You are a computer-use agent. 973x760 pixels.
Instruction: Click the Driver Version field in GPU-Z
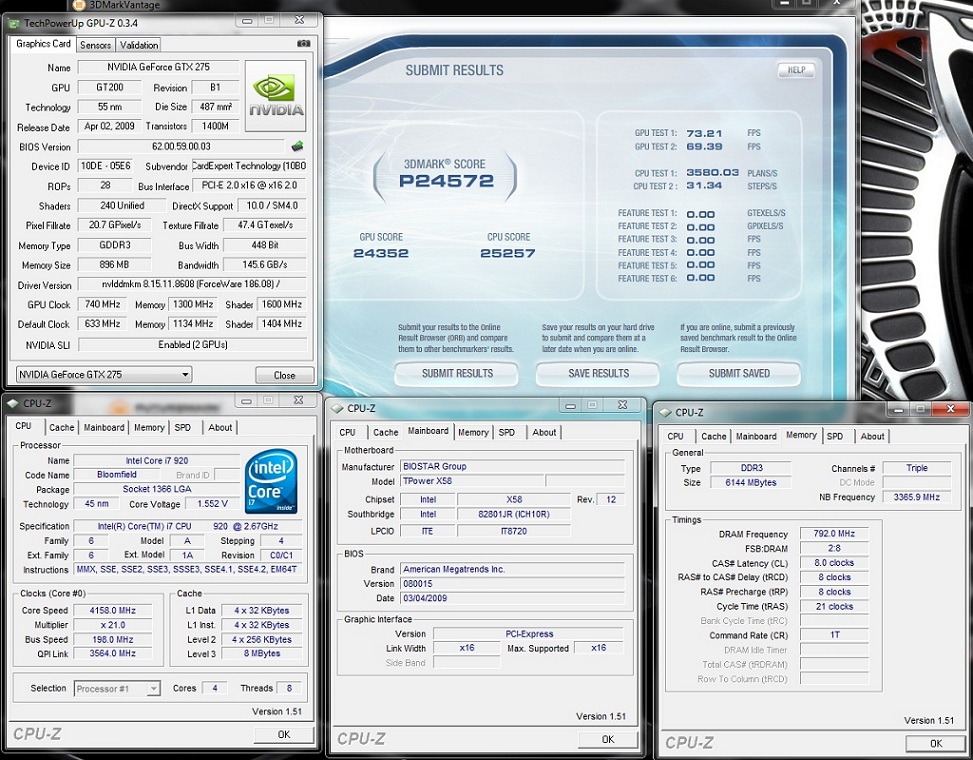(192, 285)
